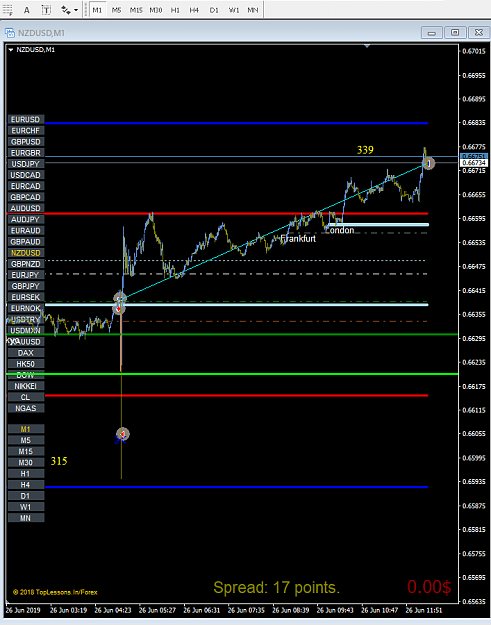
Task: Choose the GBPNZD symbol button
Action: coord(26,264)
